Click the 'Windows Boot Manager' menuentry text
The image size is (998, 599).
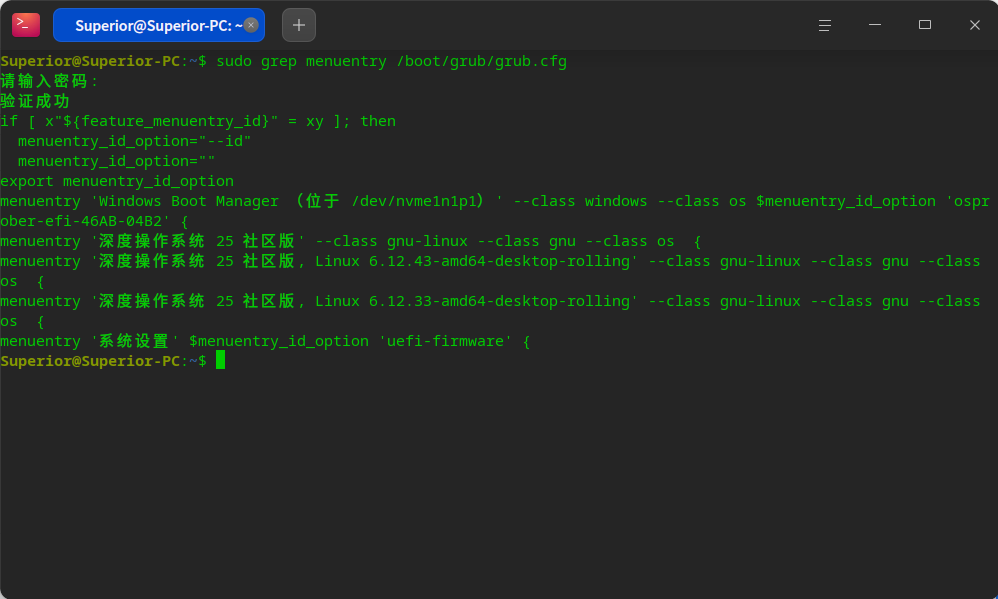pos(188,202)
